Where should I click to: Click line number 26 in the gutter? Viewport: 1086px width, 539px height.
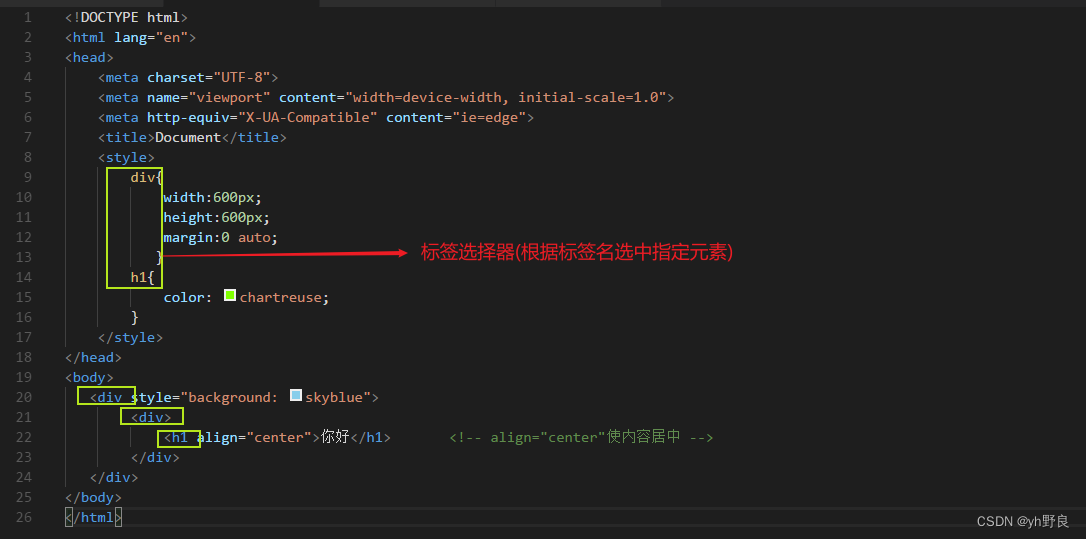24,517
